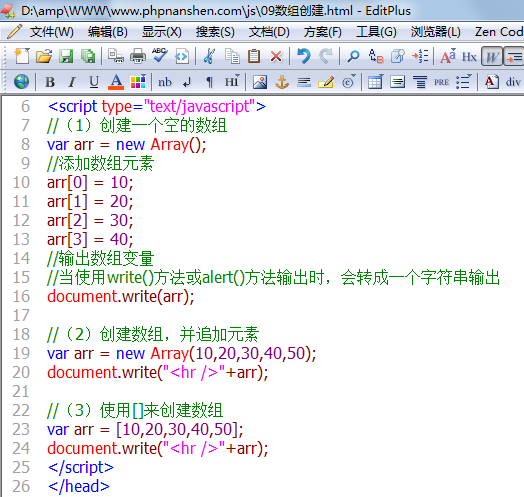Insert non-breaking space with nb icon
Screen dimensions: 524x497
(165, 82)
